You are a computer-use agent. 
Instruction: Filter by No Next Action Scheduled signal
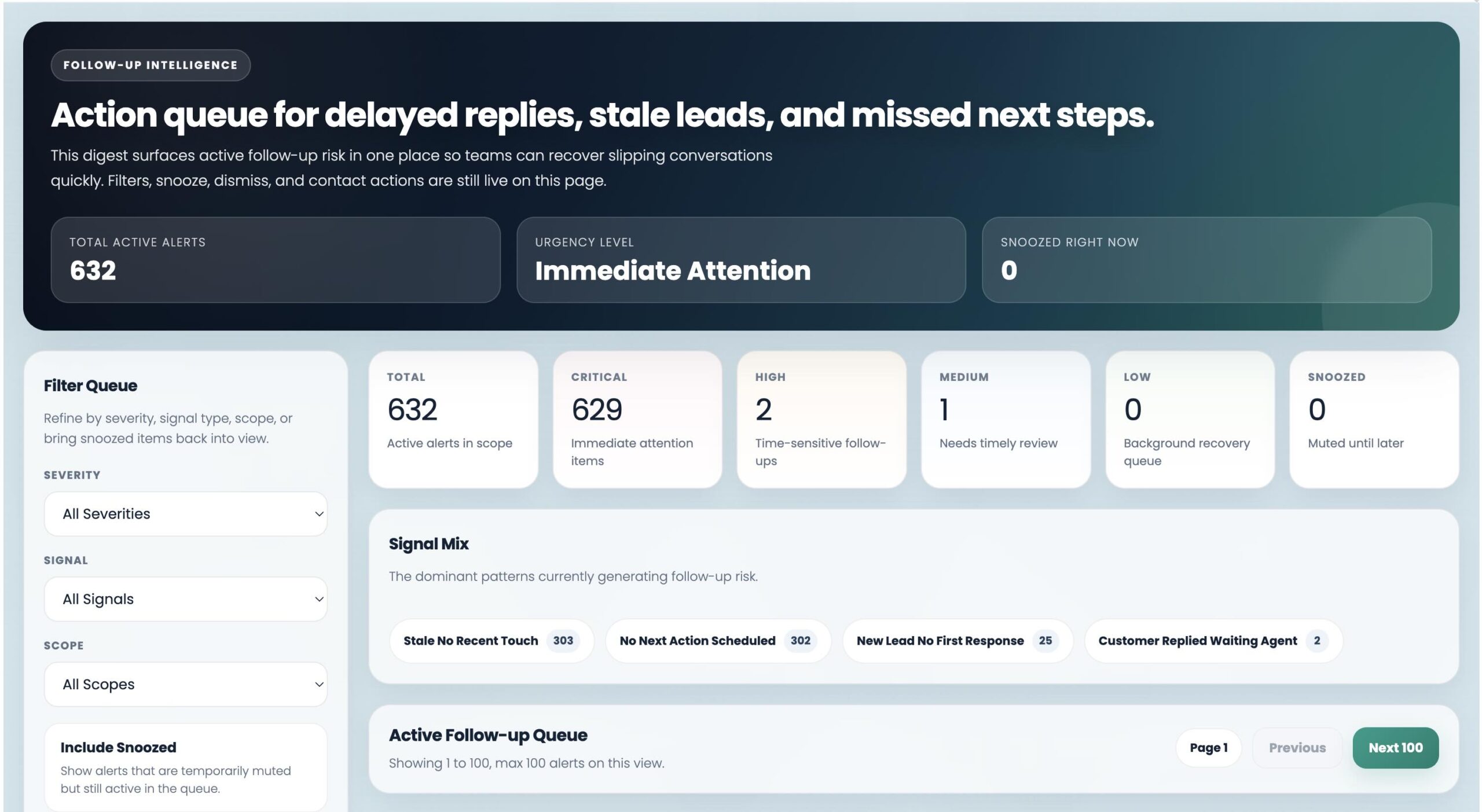point(718,641)
